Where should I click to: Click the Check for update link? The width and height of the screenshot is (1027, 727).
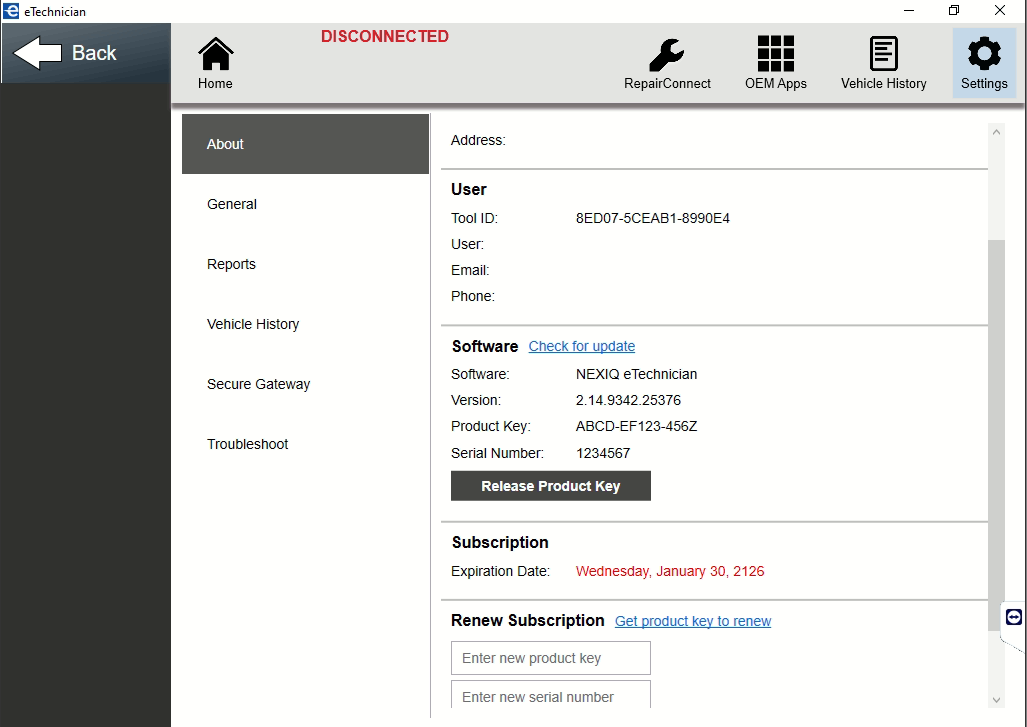[x=581, y=346]
